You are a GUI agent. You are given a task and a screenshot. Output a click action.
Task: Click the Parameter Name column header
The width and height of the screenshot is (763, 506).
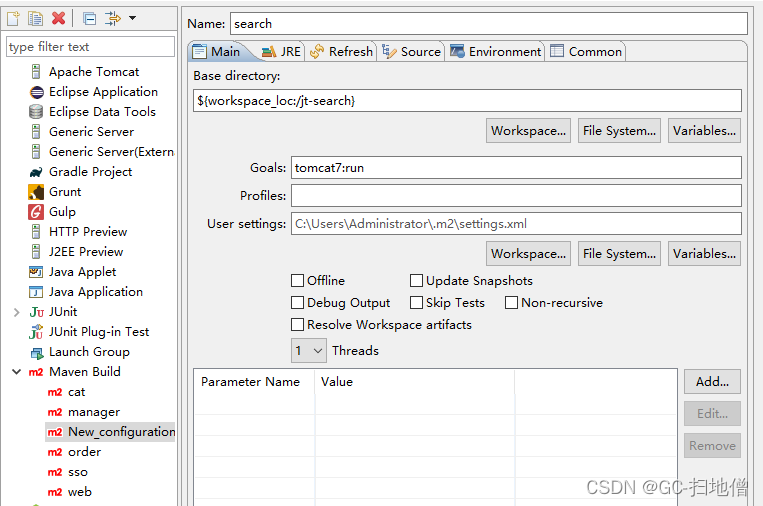[250, 382]
